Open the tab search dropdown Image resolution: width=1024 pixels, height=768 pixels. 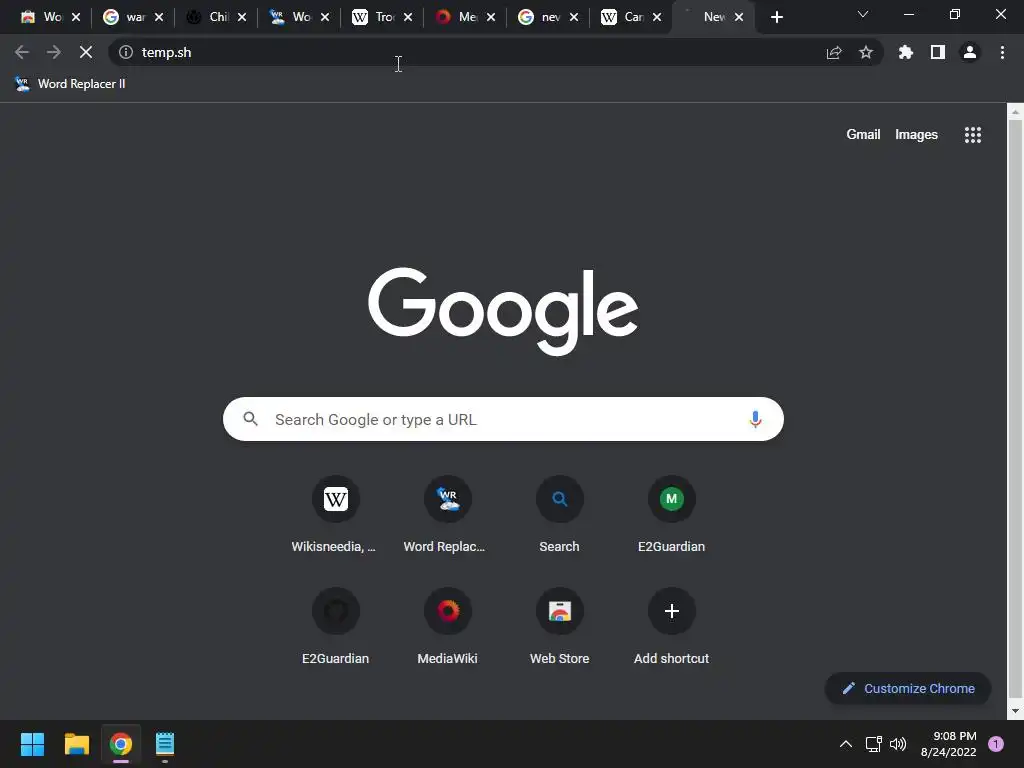pyautogui.click(x=863, y=14)
